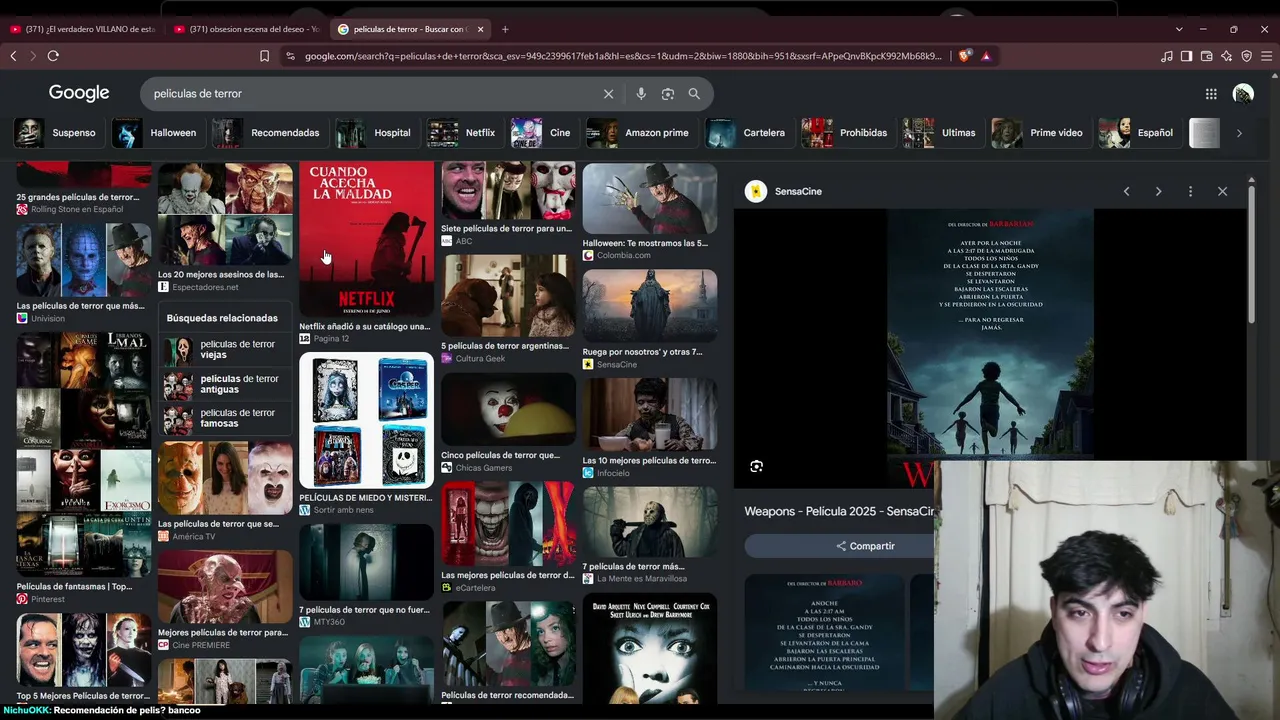Expand more filter chips with right arrow
This screenshot has height=720, width=1280.
(x=1239, y=133)
